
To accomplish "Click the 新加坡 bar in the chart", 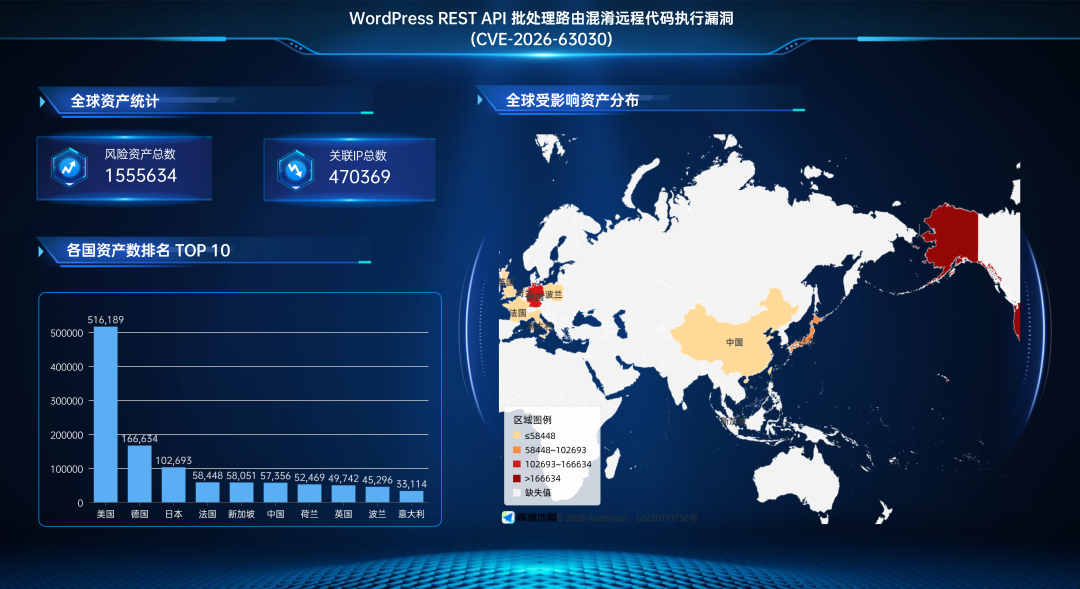I will click(x=241, y=492).
